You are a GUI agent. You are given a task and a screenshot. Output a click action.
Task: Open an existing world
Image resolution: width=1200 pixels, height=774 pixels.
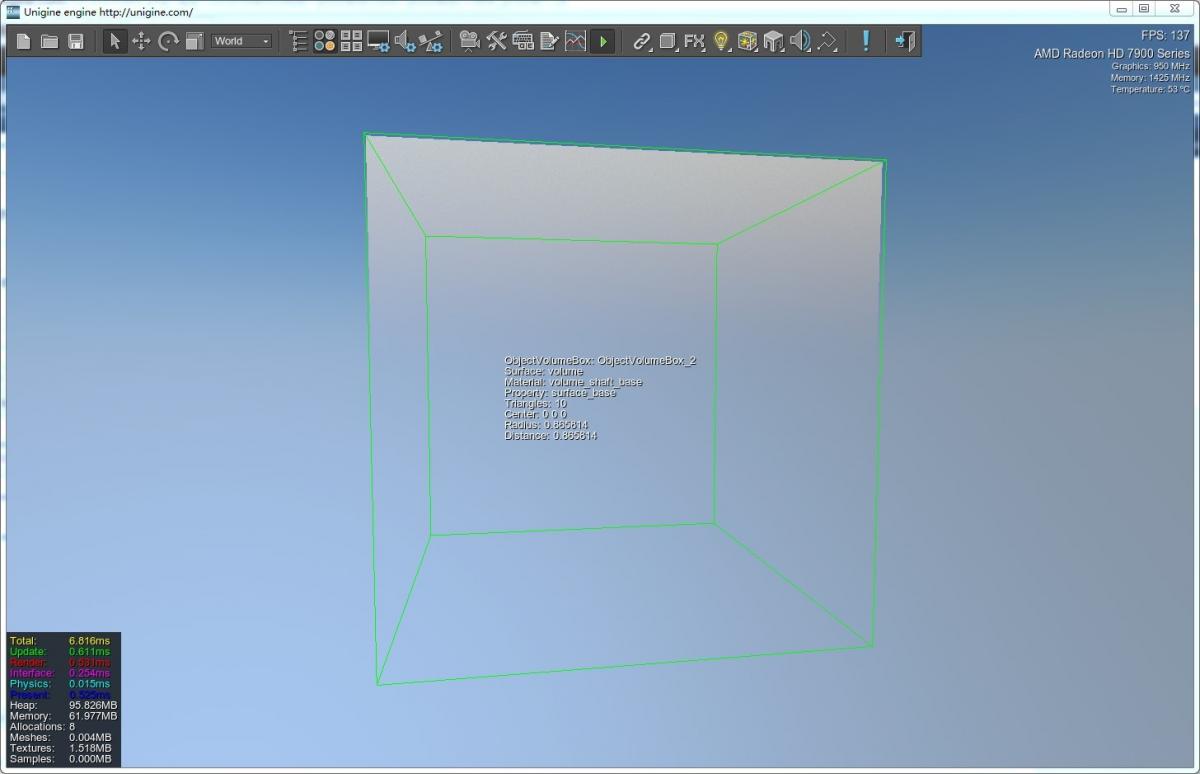[48, 41]
